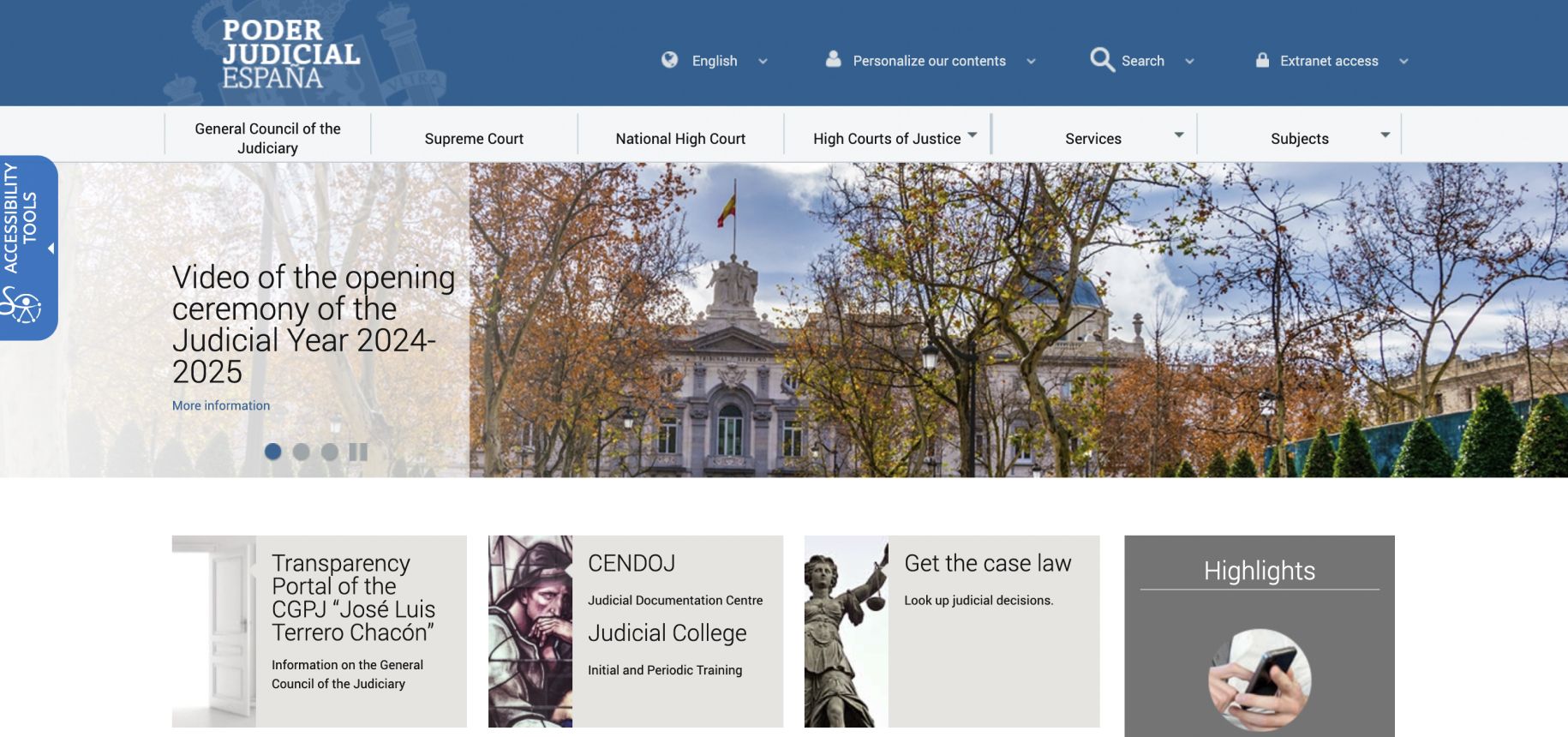1568x737 pixels.
Task: Switch to the second carousel slide dot
Action: click(302, 452)
